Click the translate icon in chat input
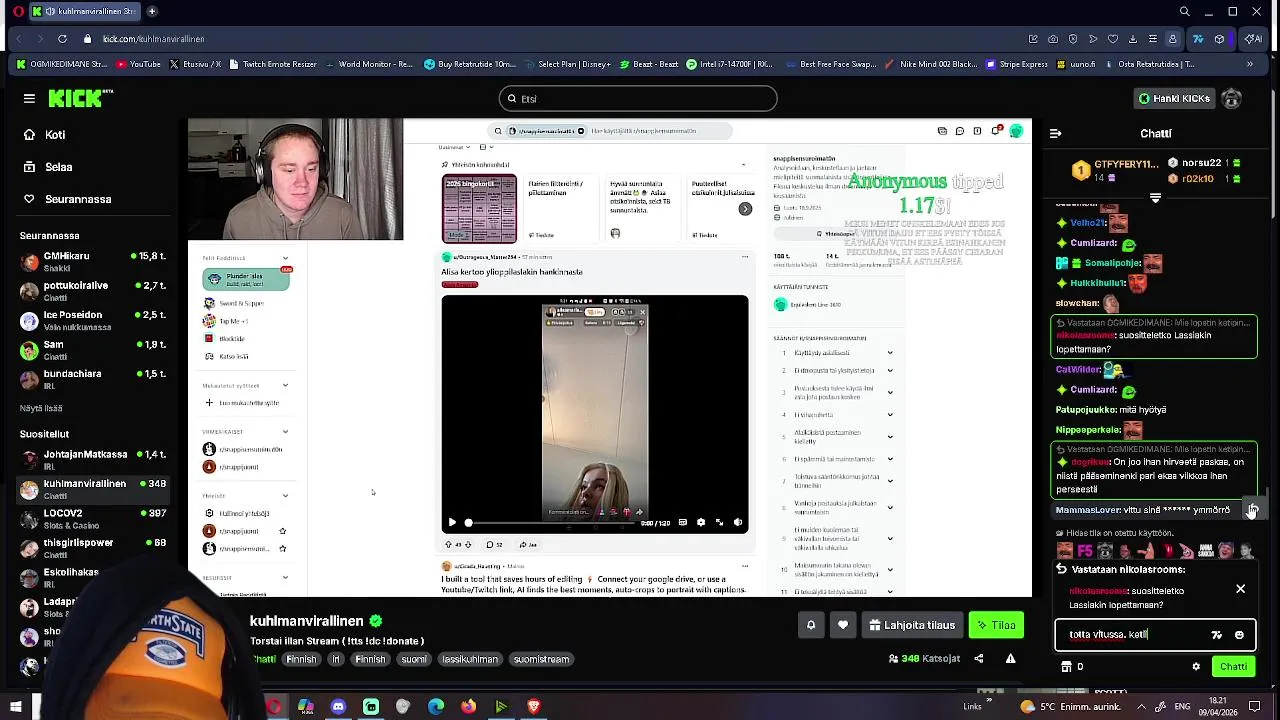Viewport: 1280px width, 720px height. [x=1216, y=635]
